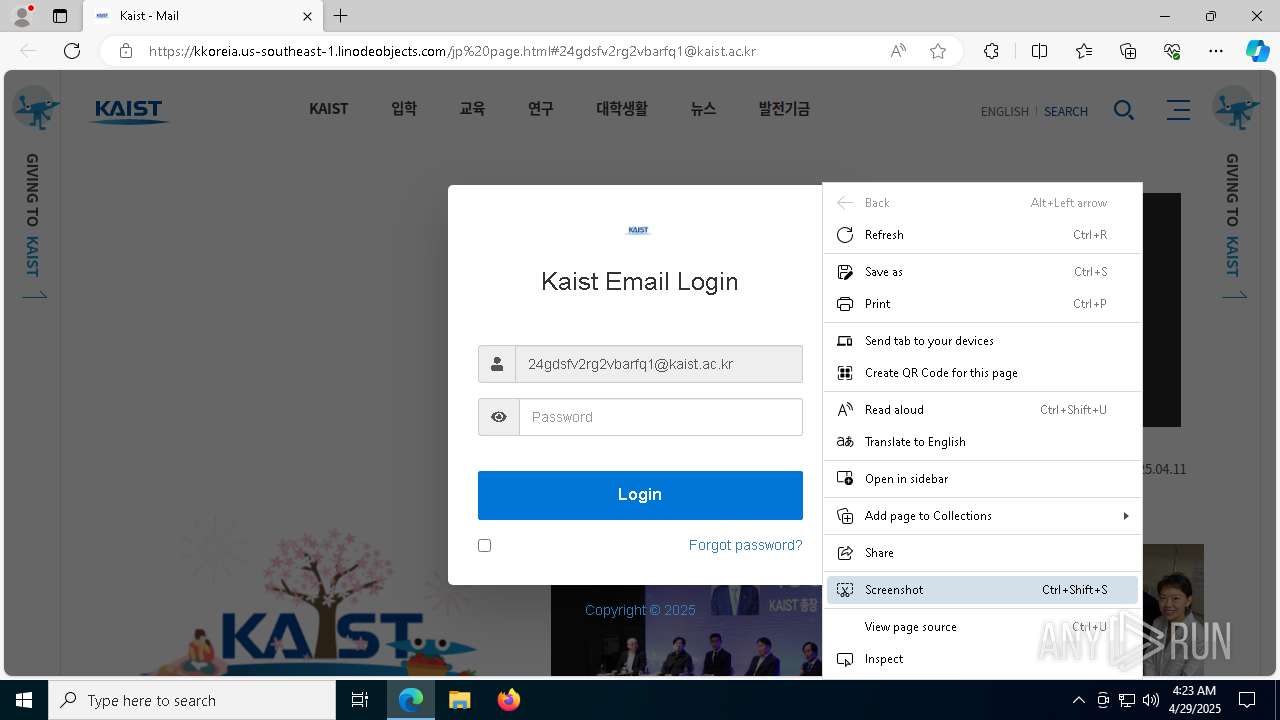Screen dimensions: 1280x720
Task: Open the Collections toolbar icon
Action: click(x=1128, y=51)
